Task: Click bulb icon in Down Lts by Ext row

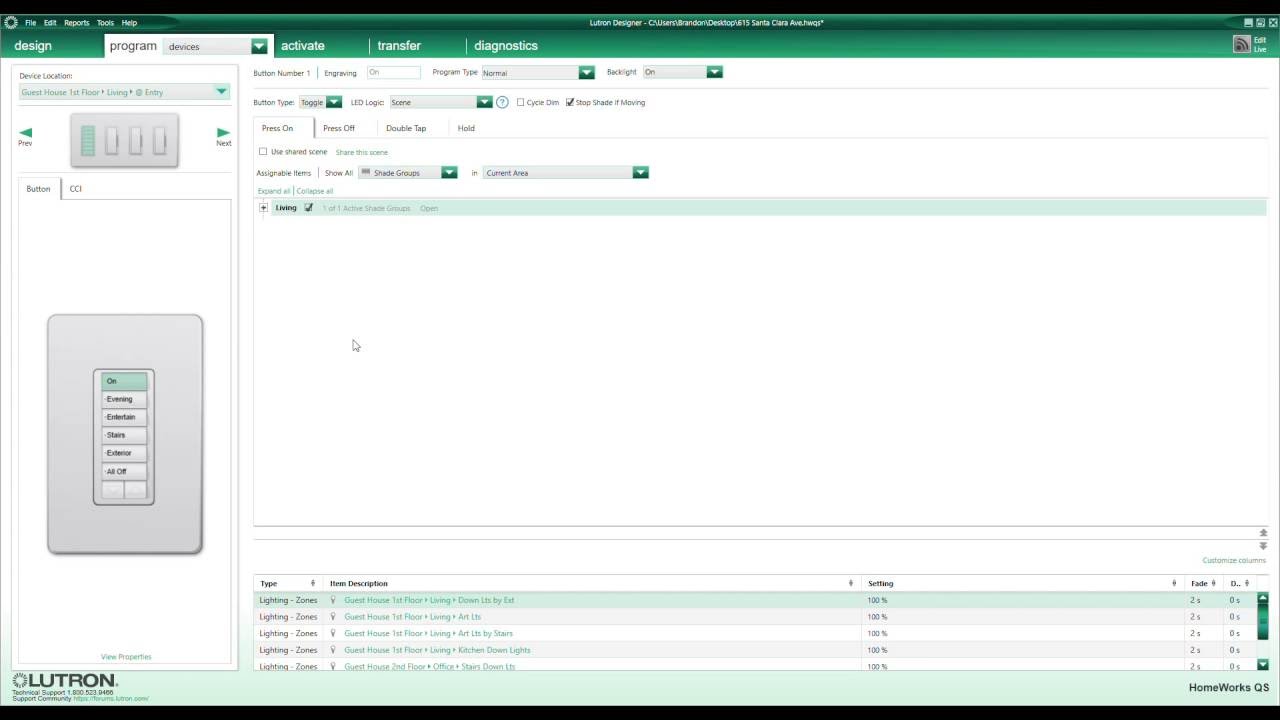Action: click(x=333, y=600)
